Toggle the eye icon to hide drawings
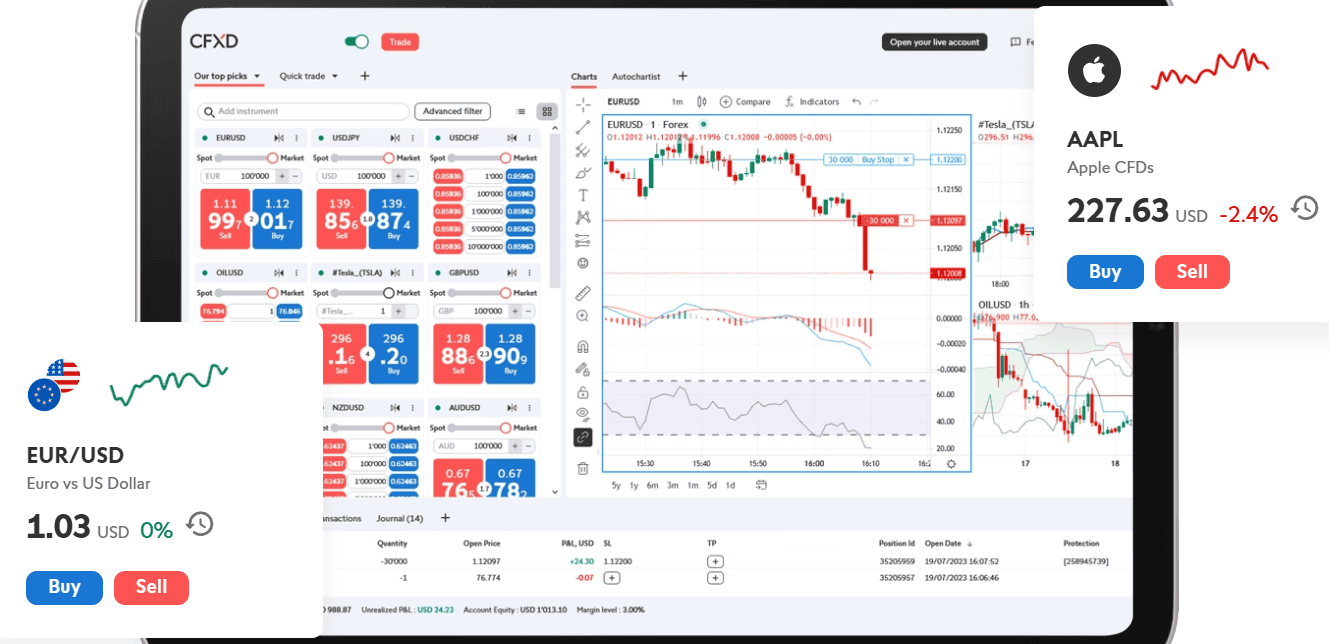1329x644 pixels. [x=583, y=412]
